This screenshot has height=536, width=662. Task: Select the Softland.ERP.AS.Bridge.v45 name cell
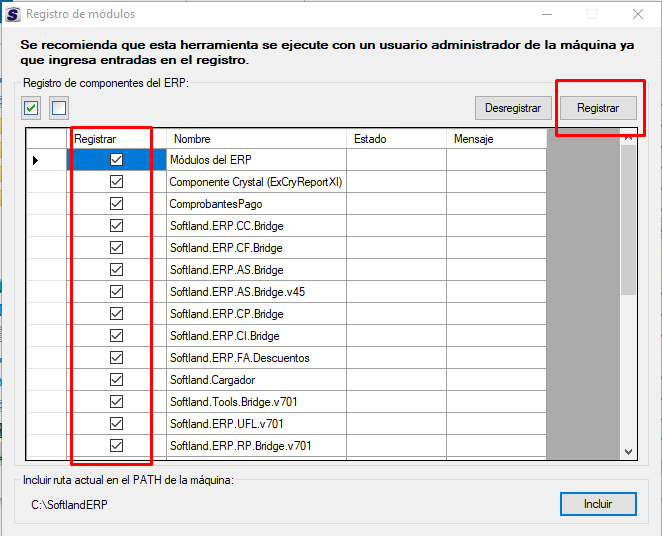tap(256, 291)
